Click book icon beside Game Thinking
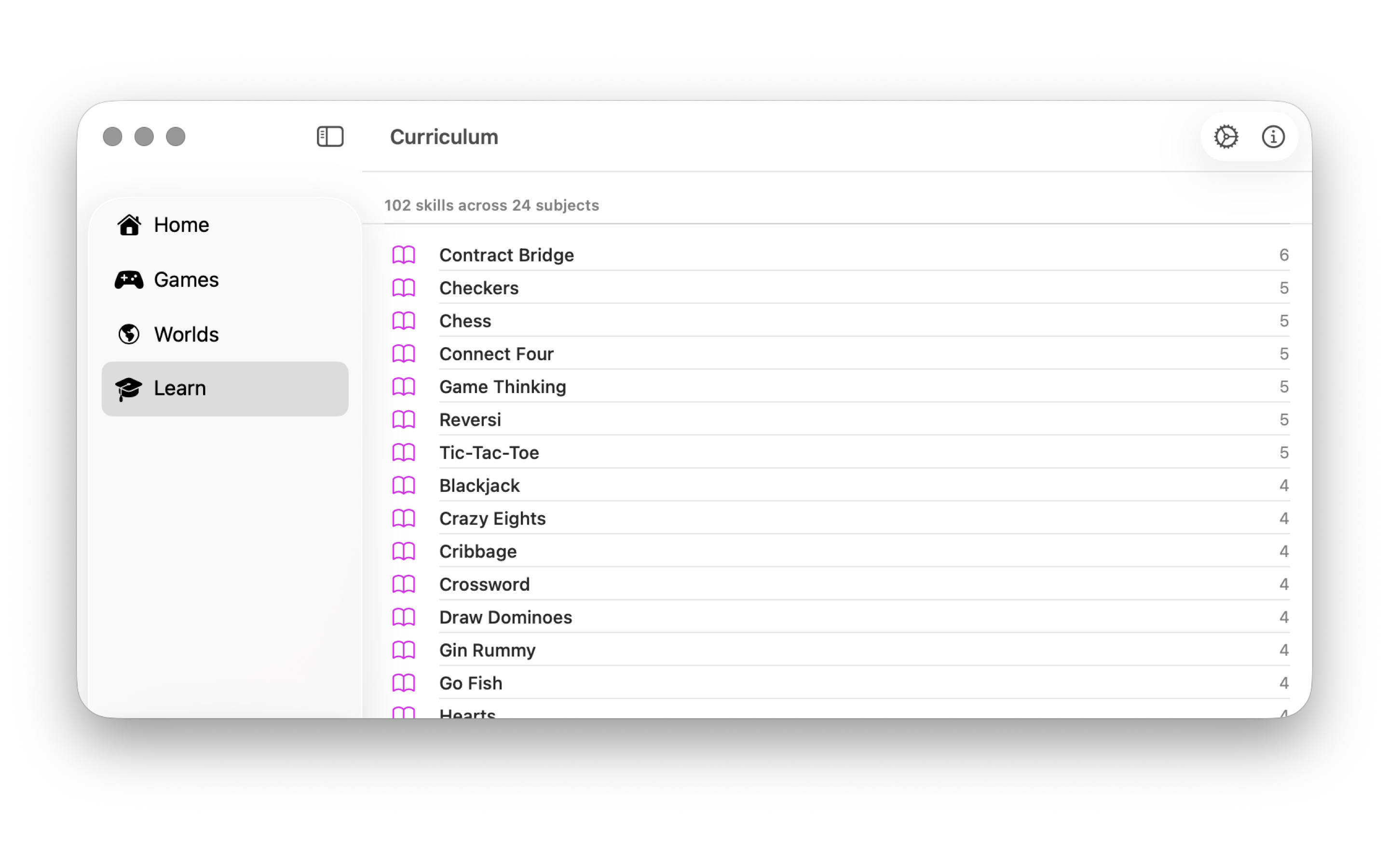This screenshot has width=1389, height=868. [x=404, y=386]
